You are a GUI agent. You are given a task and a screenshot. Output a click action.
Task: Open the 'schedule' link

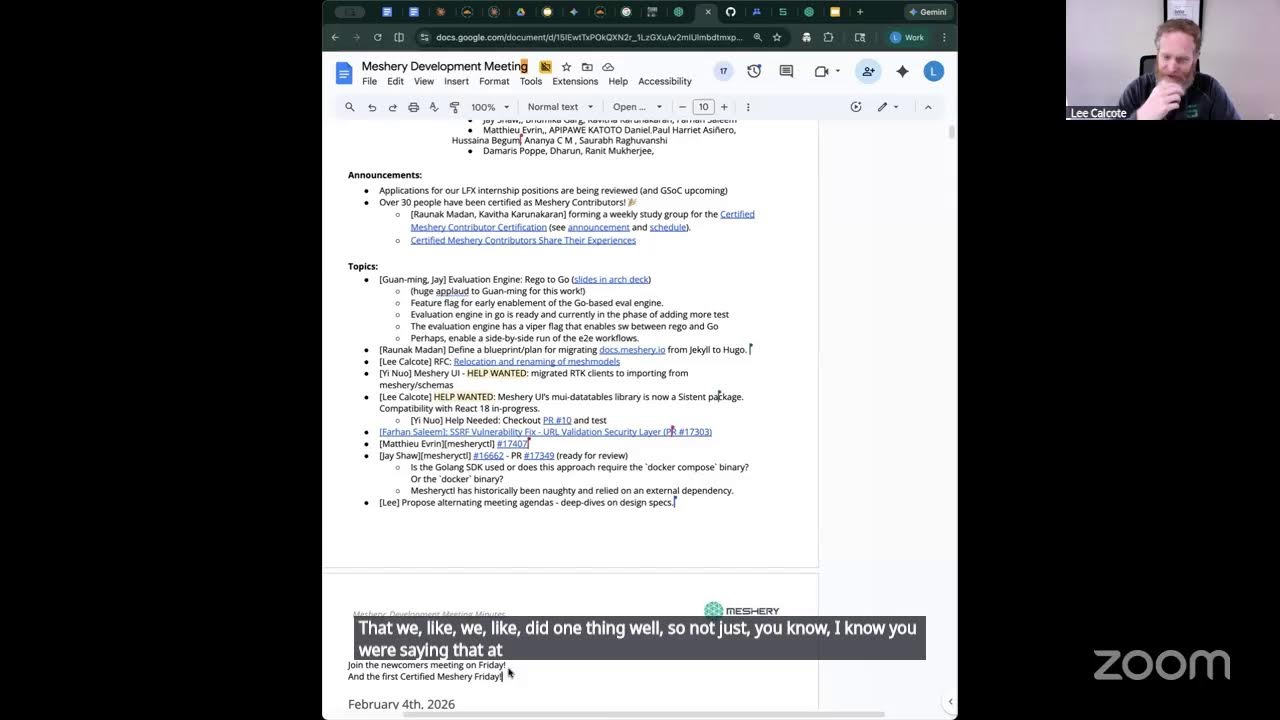[668, 227]
